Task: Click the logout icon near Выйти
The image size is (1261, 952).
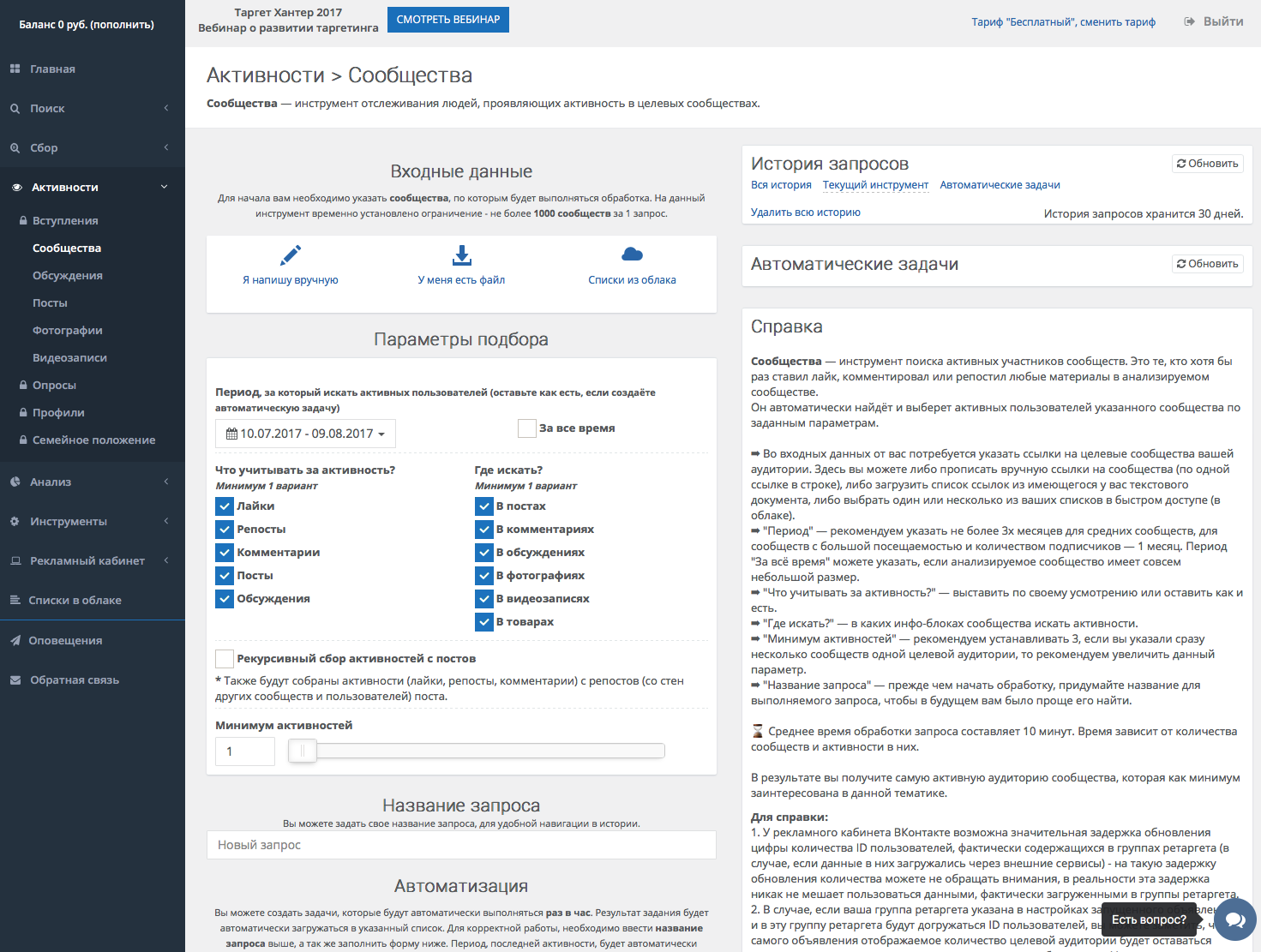Action: tap(1190, 21)
